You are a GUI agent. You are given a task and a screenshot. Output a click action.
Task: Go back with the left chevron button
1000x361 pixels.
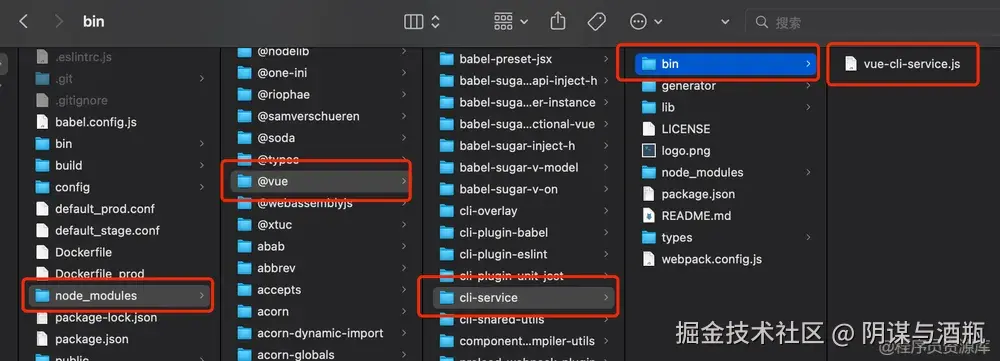[23, 22]
